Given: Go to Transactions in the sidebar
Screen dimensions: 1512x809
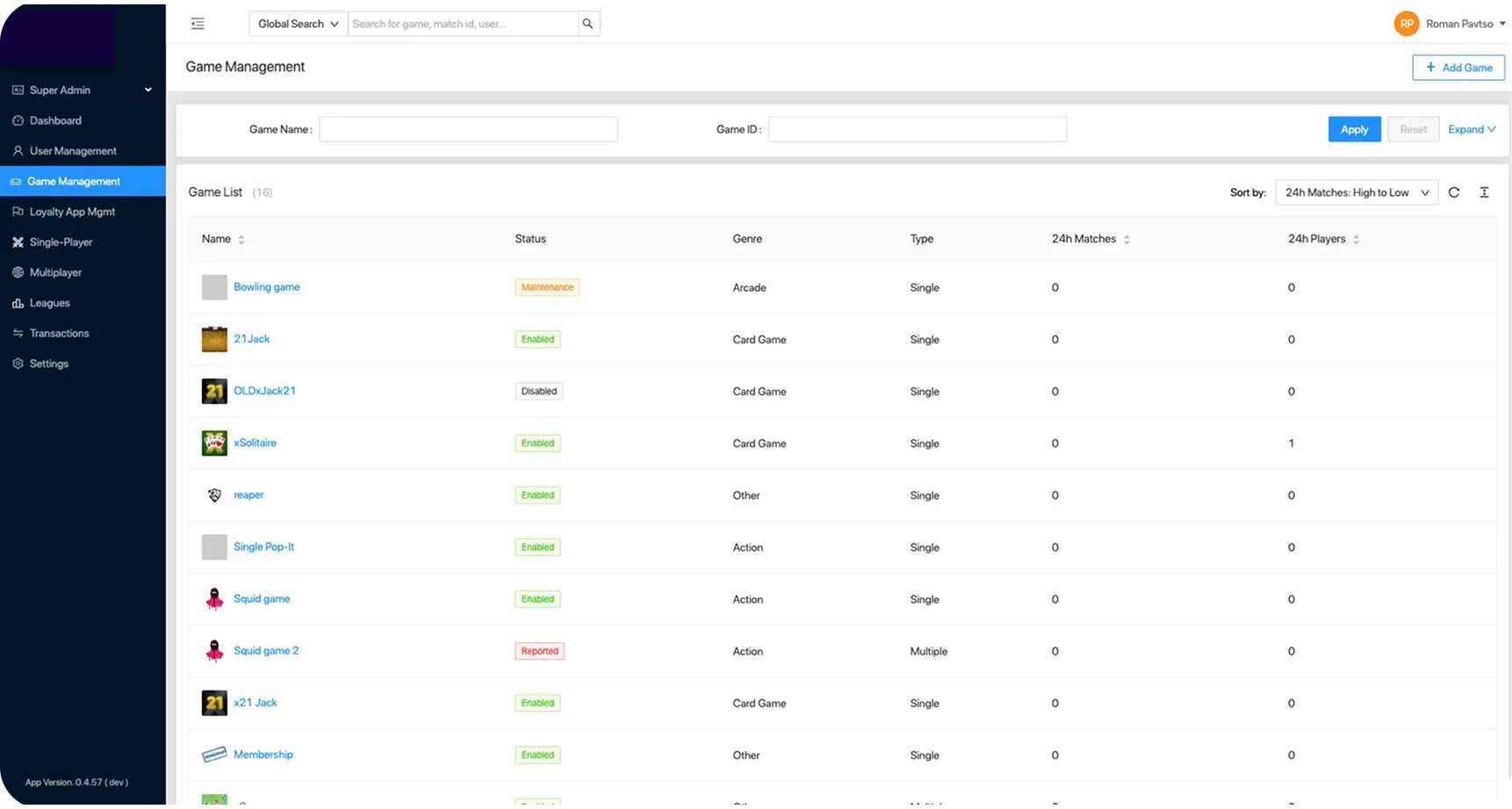Looking at the screenshot, I should (x=59, y=333).
